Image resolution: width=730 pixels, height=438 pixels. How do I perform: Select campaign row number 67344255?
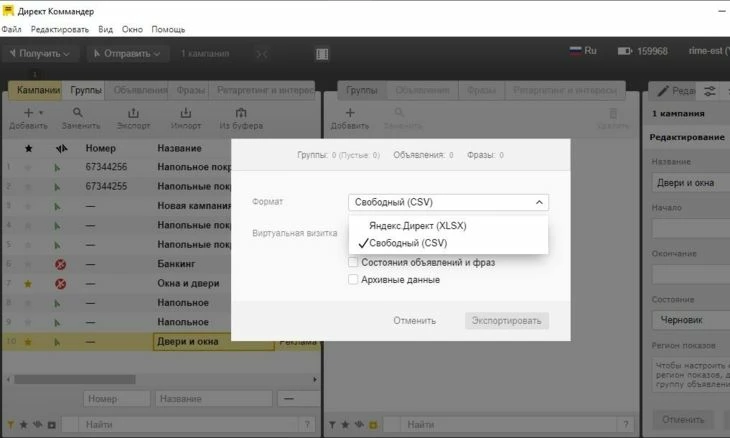[x=106, y=186]
